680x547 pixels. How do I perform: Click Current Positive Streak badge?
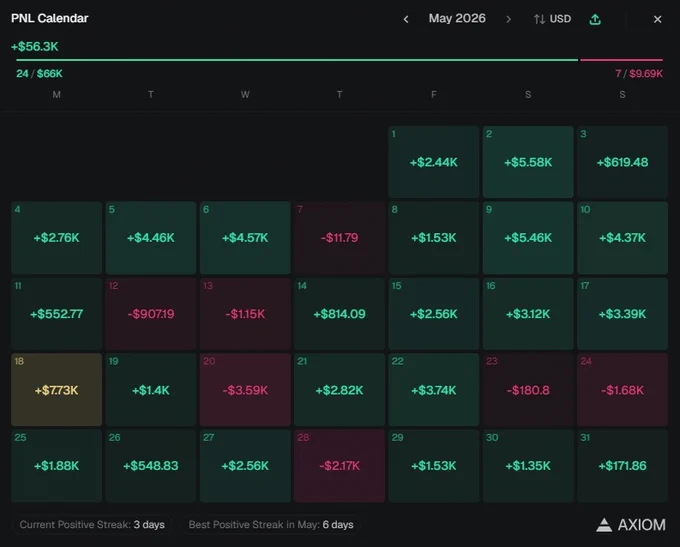pyautogui.click(x=92, y=524)
